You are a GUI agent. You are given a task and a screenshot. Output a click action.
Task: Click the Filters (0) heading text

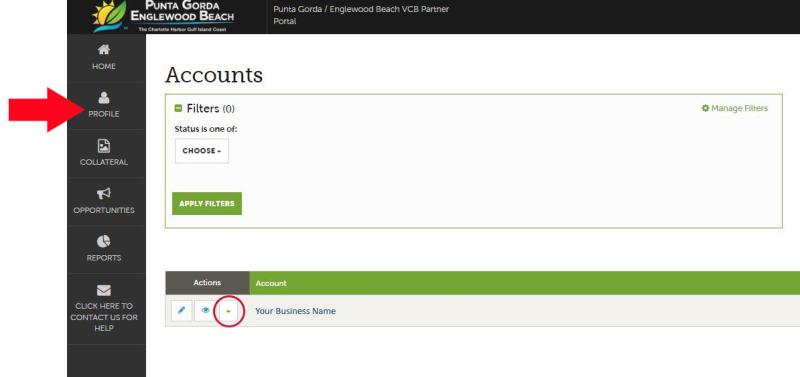[x=211, y=108]
